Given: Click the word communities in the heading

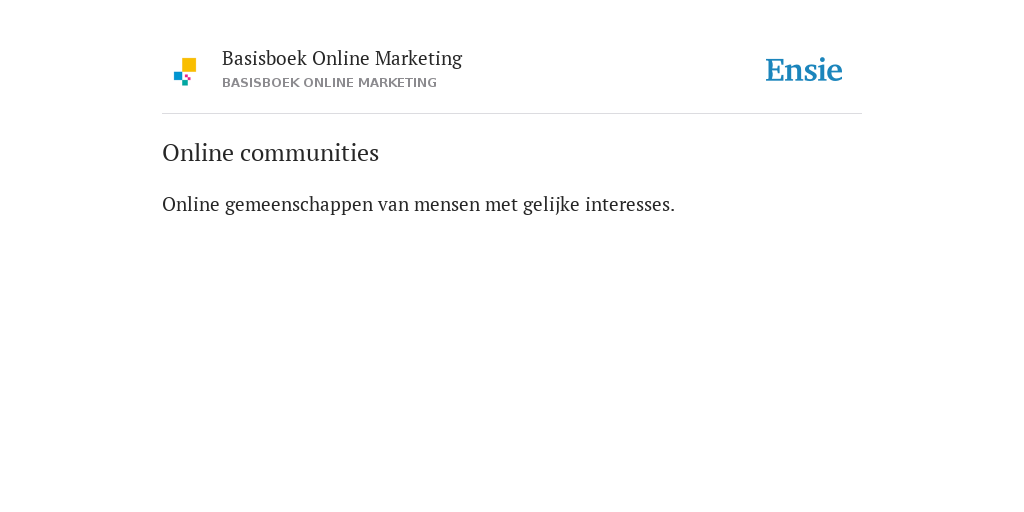Looking at the screenshot, I should point(310,153).
